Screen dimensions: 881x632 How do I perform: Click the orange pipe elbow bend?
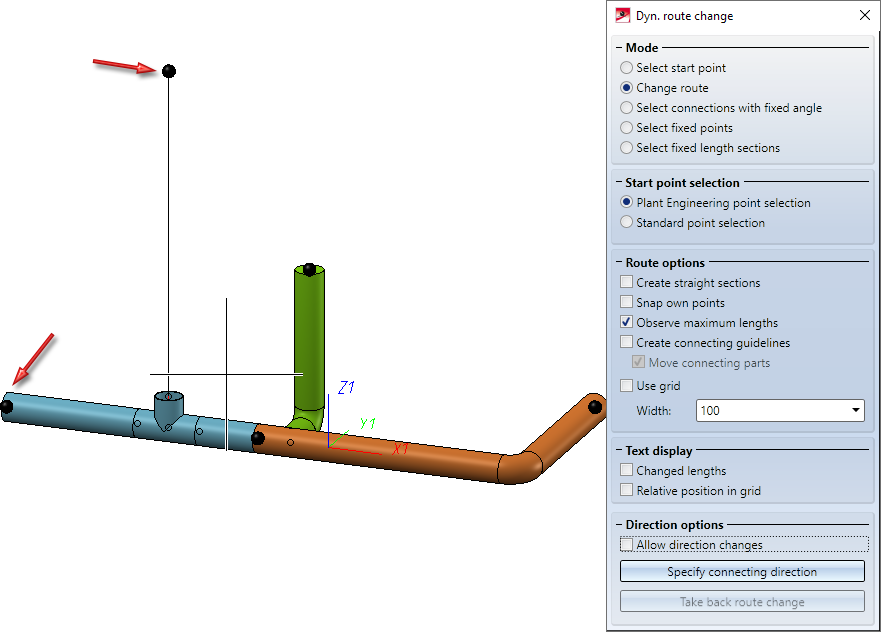(520, 467)
